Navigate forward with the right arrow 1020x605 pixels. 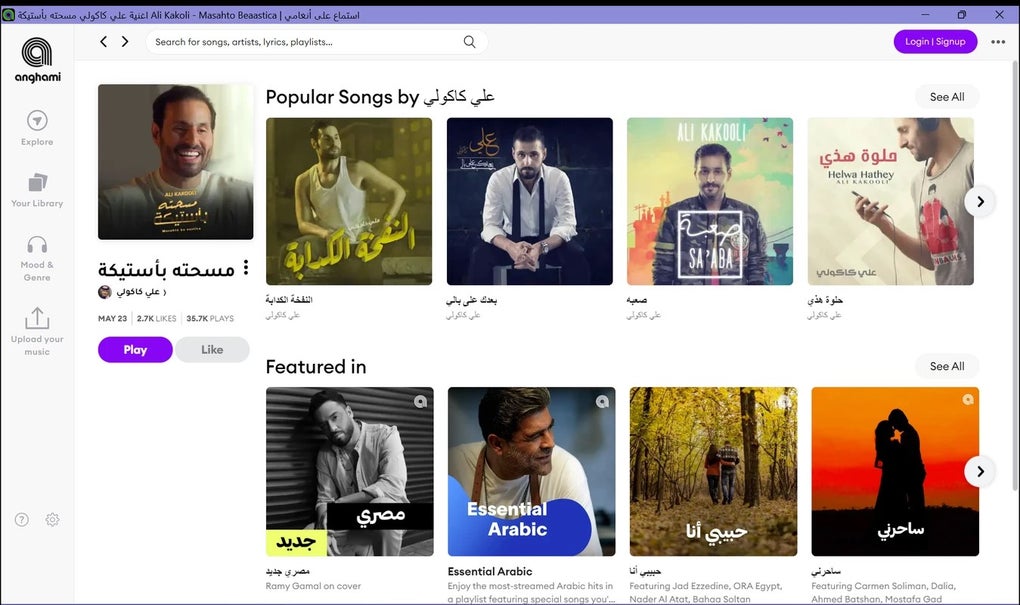(125, 42)
